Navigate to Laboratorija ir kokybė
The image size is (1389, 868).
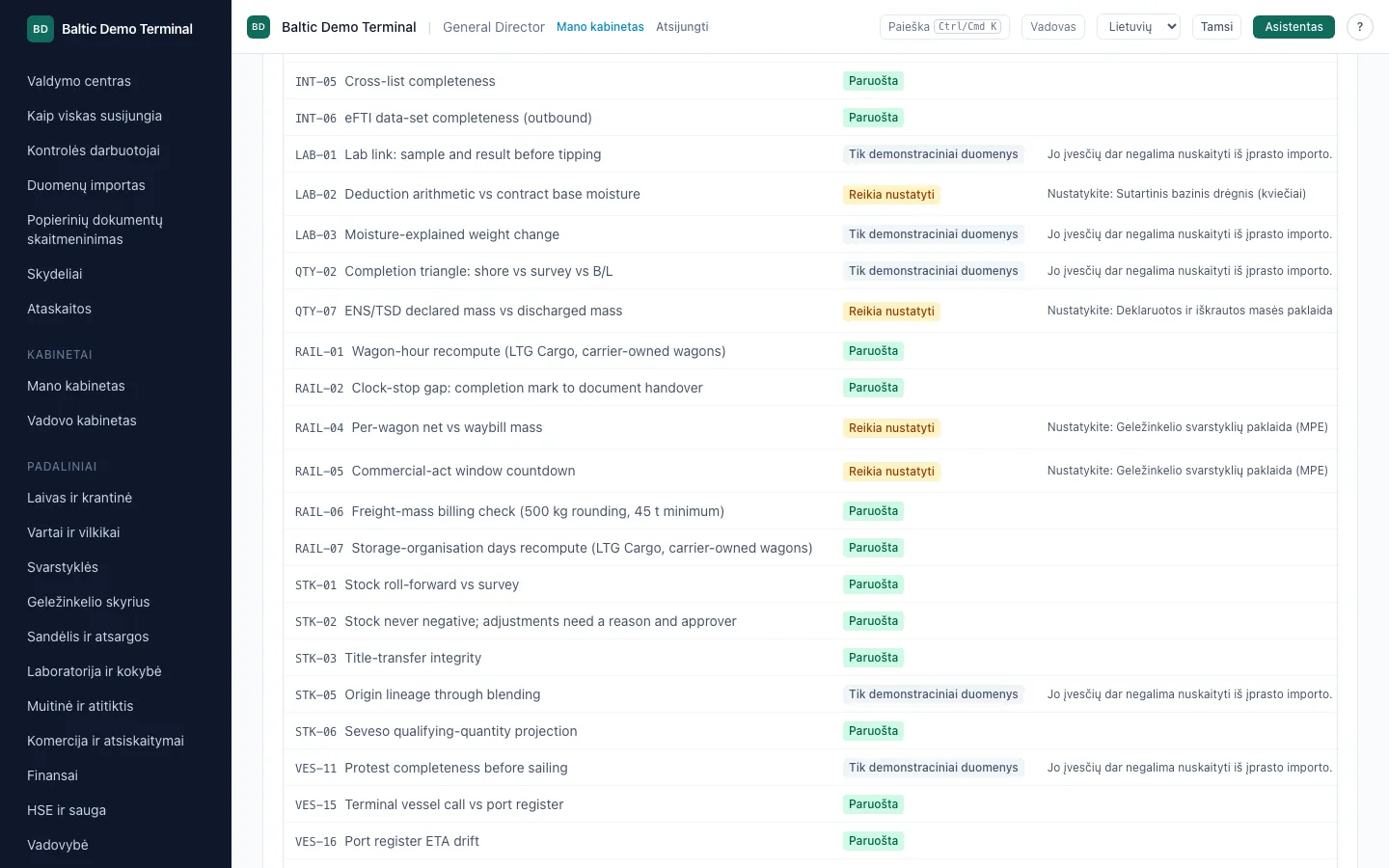[x=95, y=671]
